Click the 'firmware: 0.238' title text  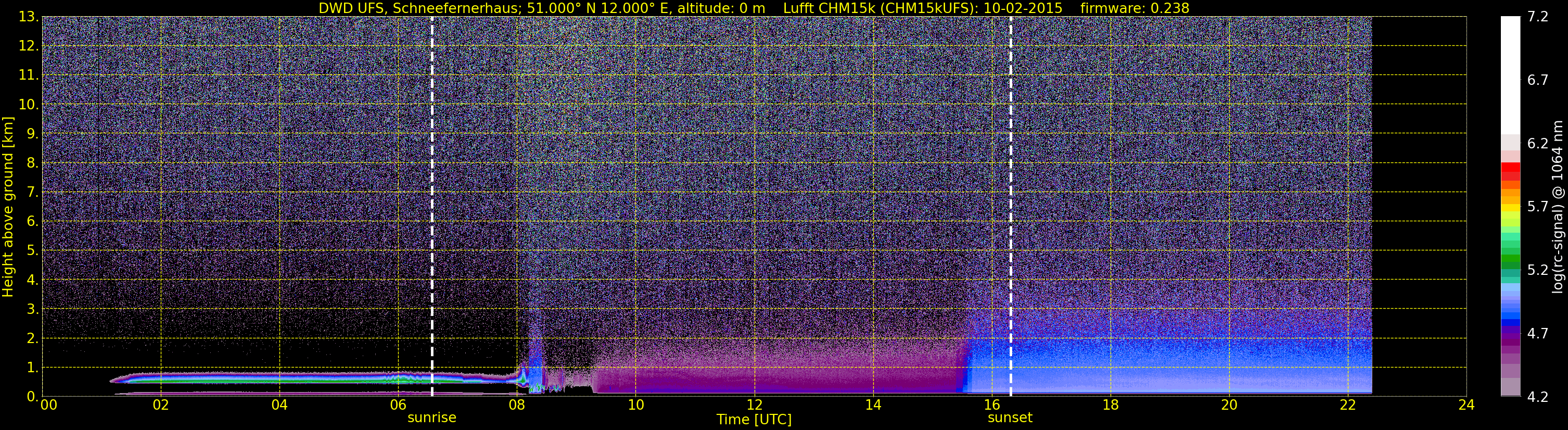point(1134,8)
